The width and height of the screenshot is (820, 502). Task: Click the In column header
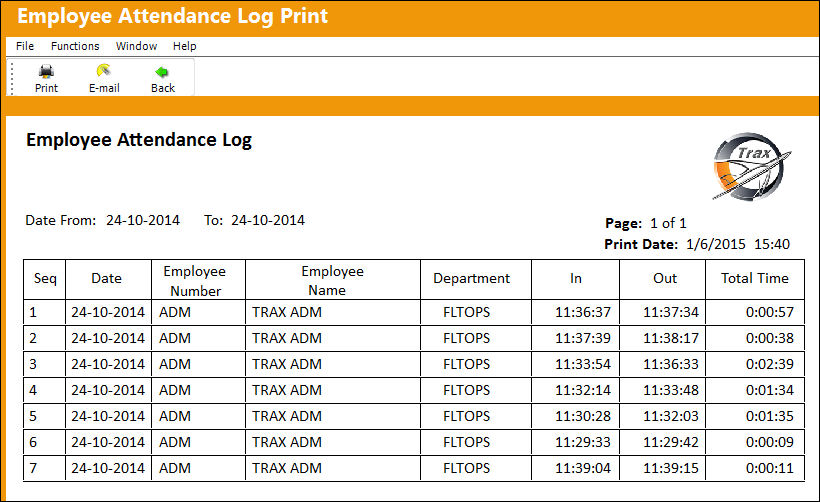[x=576, y=279]
